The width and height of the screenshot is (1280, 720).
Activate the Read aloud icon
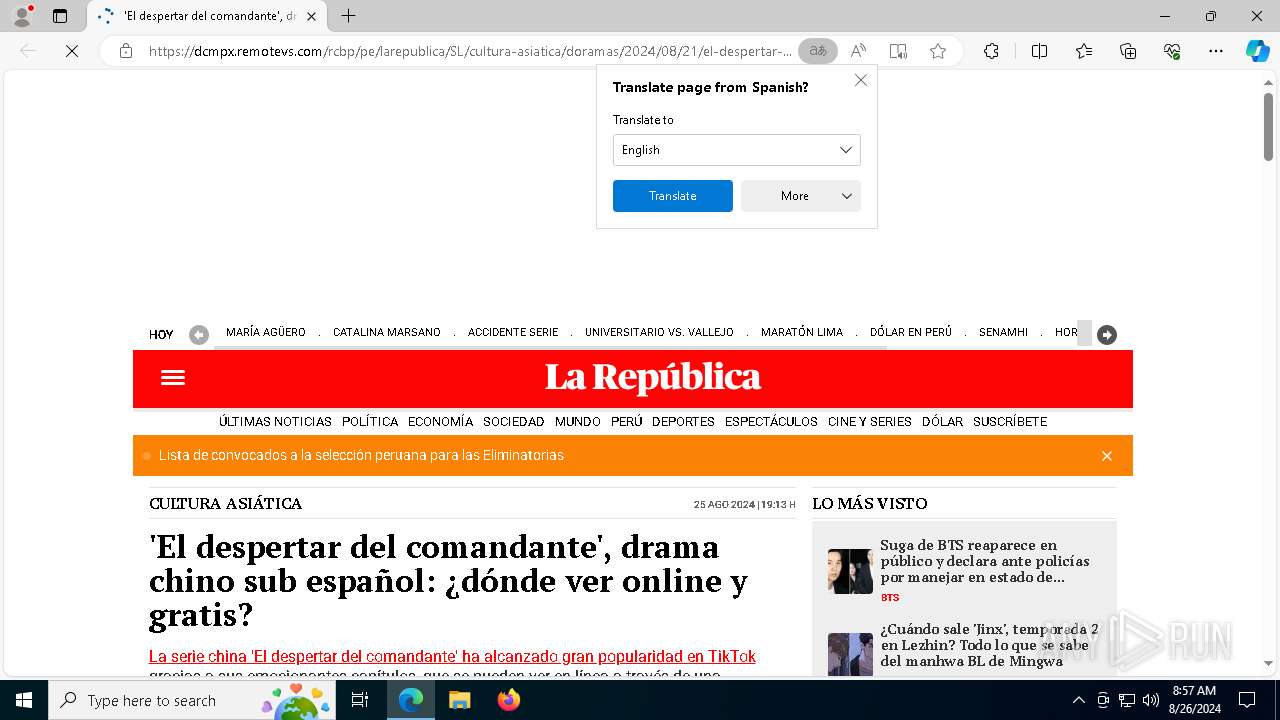tap(858, 51)
